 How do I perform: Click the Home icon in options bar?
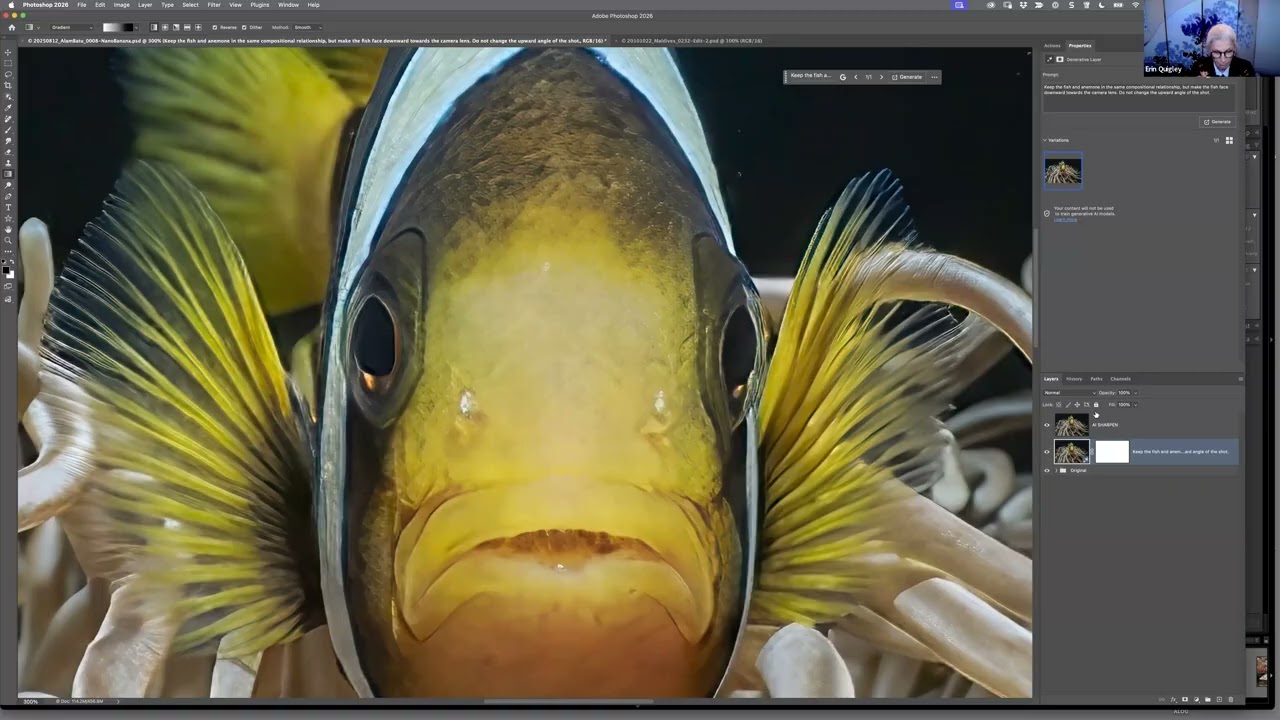pyautogui.click(x=11, y=28)
